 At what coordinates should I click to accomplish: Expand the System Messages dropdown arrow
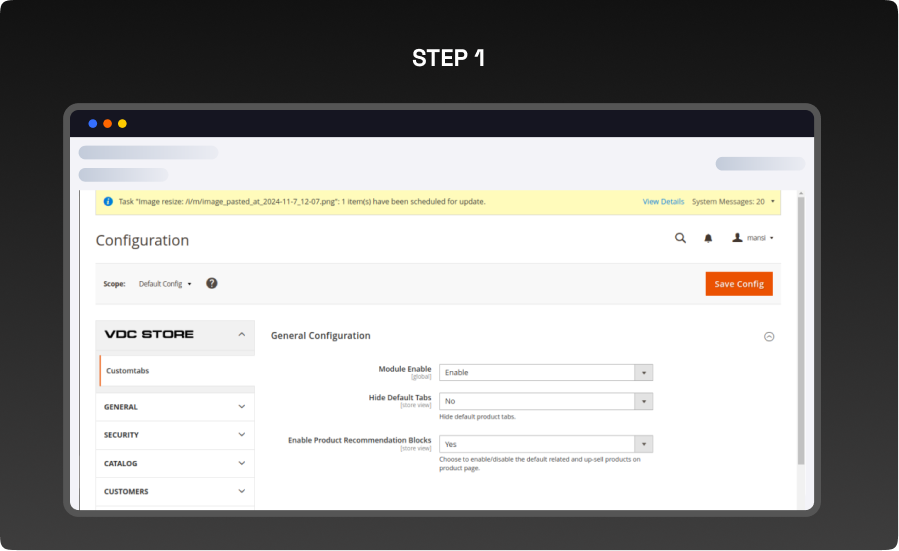pos(773,201)
